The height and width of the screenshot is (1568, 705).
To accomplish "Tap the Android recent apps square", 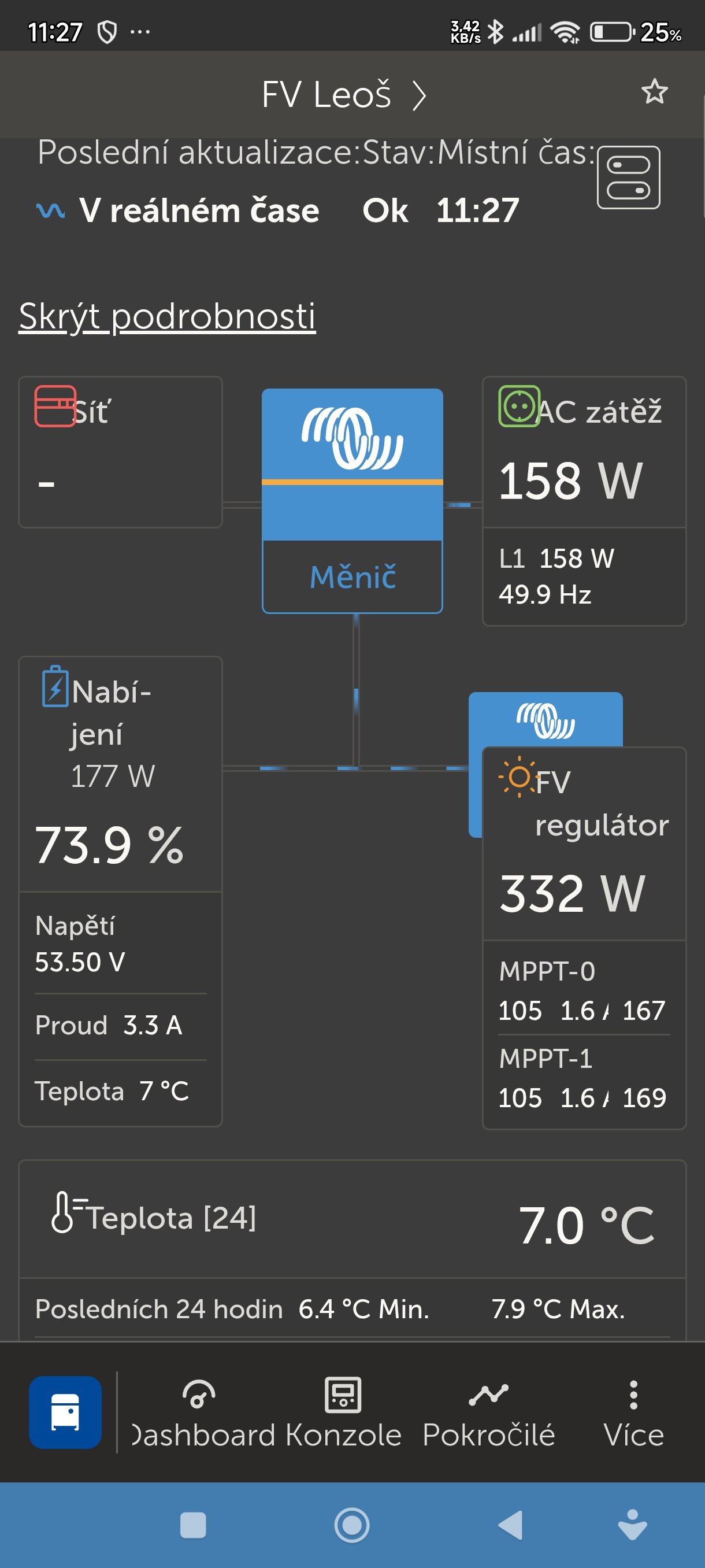I will (194, 1525).
